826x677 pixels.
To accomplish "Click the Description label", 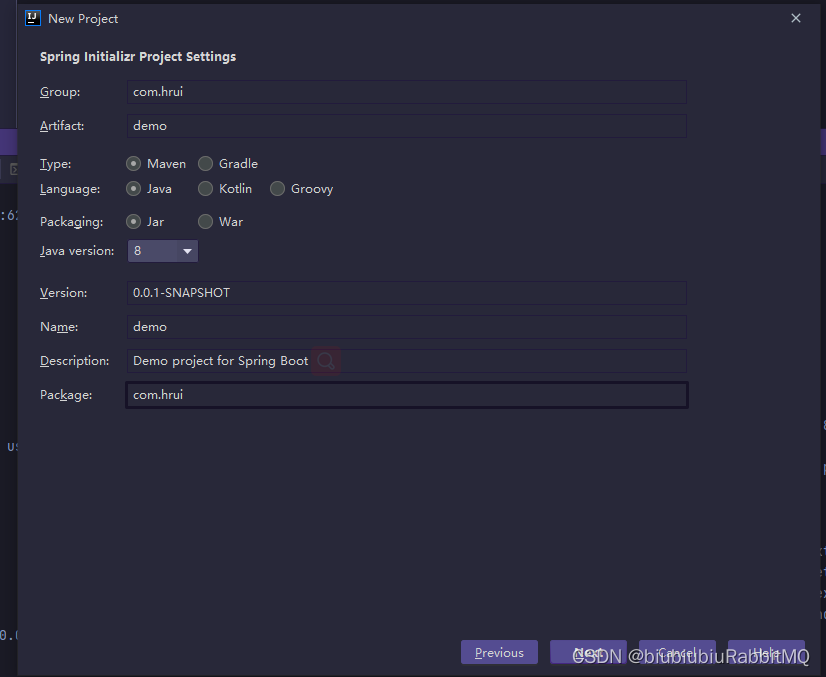I will (75, 361).
